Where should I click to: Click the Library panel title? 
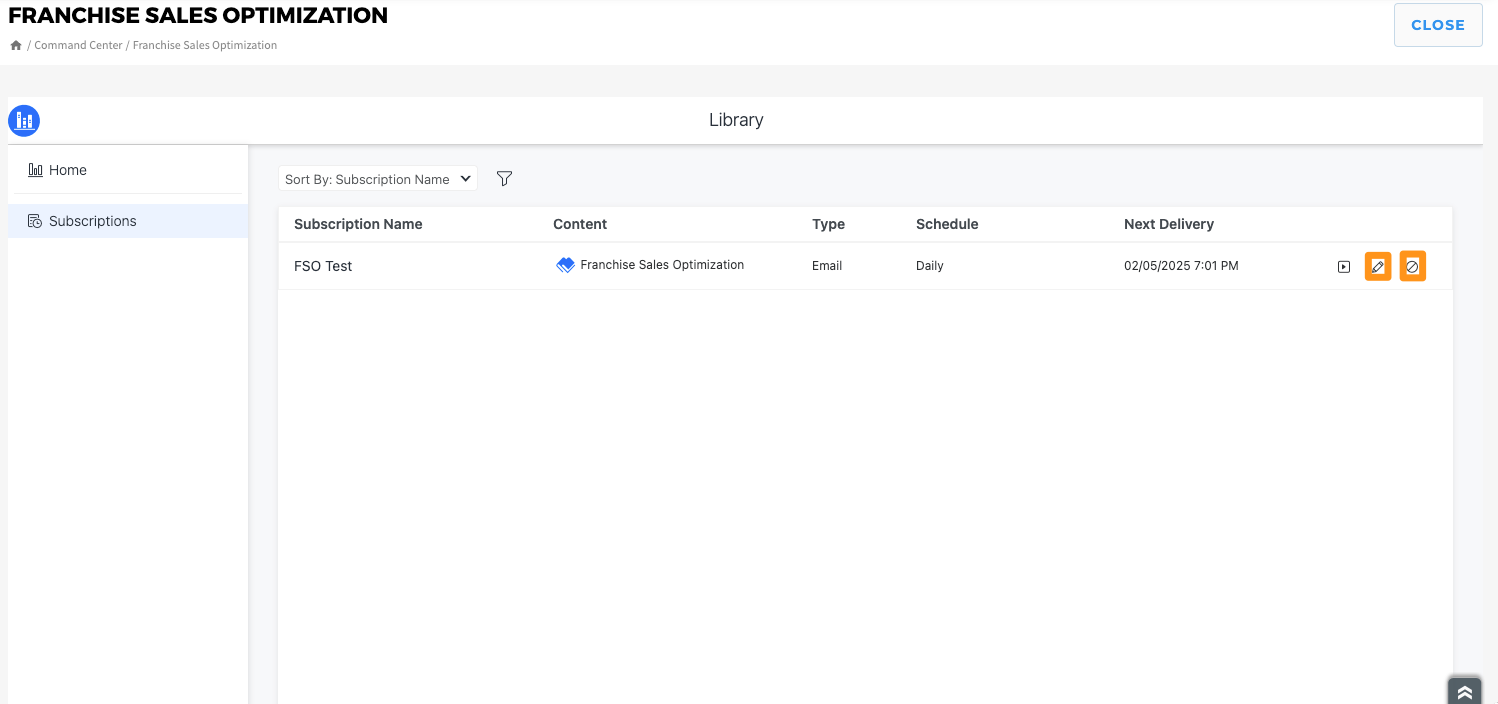pos(736,120)
